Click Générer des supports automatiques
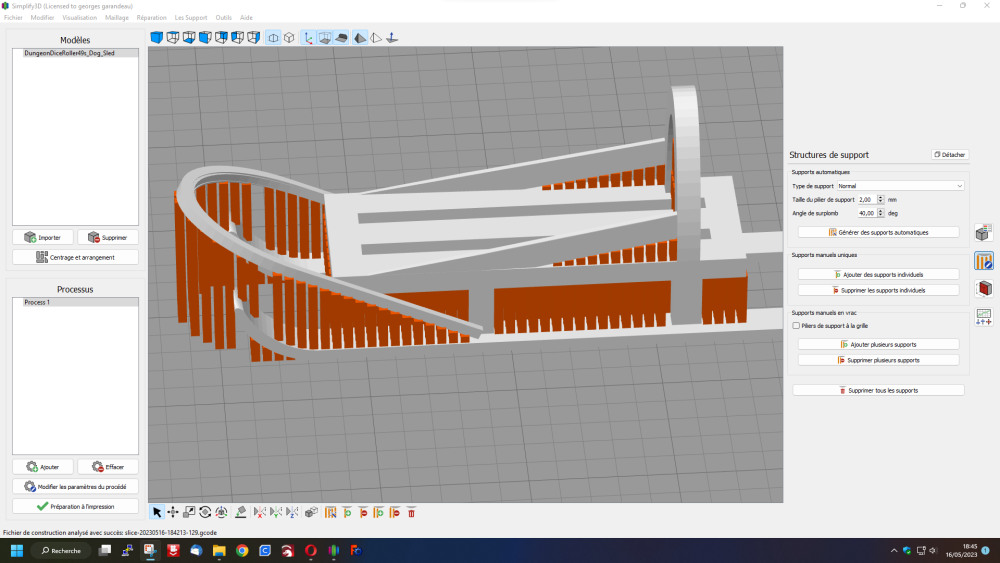The image size is (1000, 563). point(878,232)
